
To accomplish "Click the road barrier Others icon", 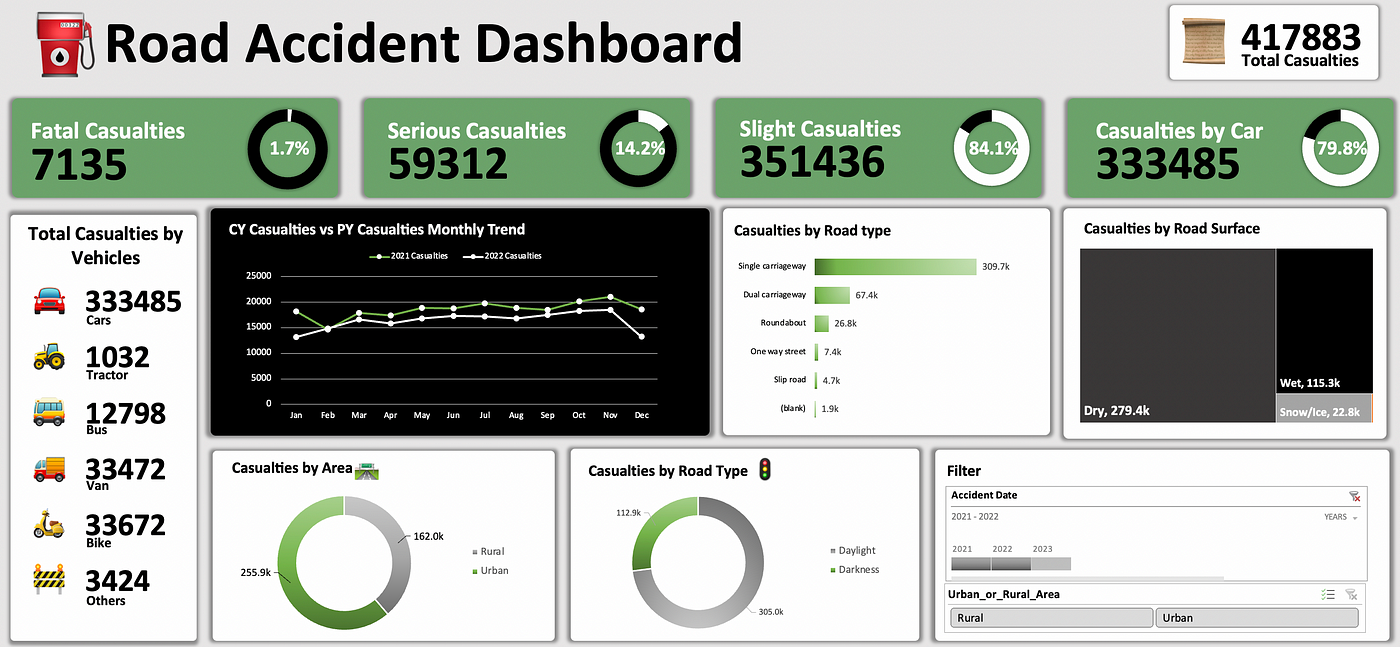I will [x=50, y=580].
